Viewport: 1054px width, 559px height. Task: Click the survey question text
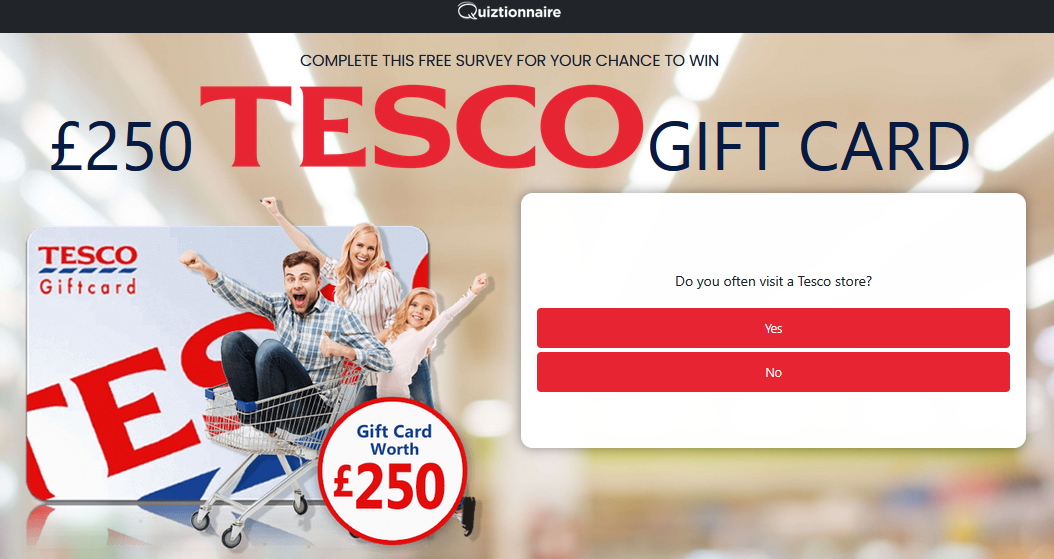click(773, 282)
